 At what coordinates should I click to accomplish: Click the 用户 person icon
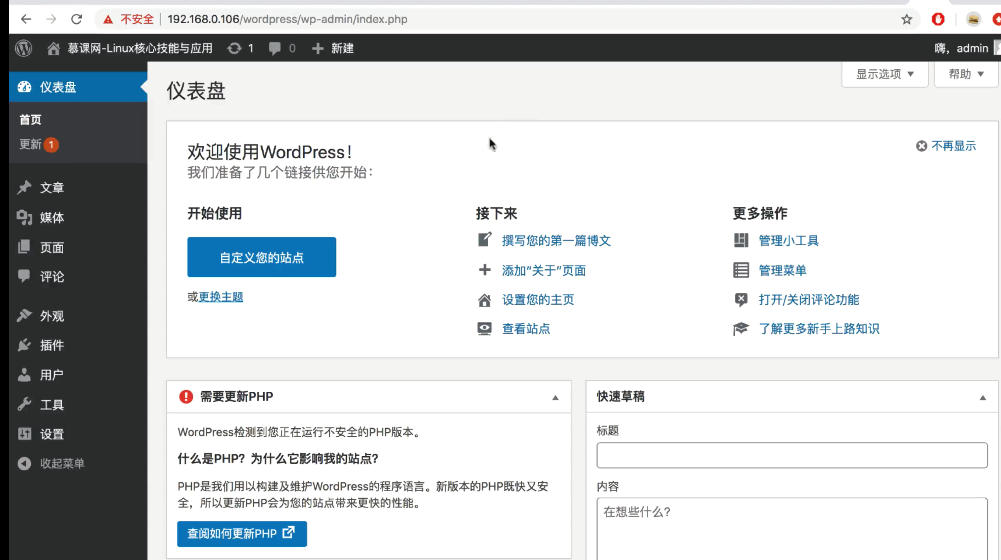click(24, 375)
